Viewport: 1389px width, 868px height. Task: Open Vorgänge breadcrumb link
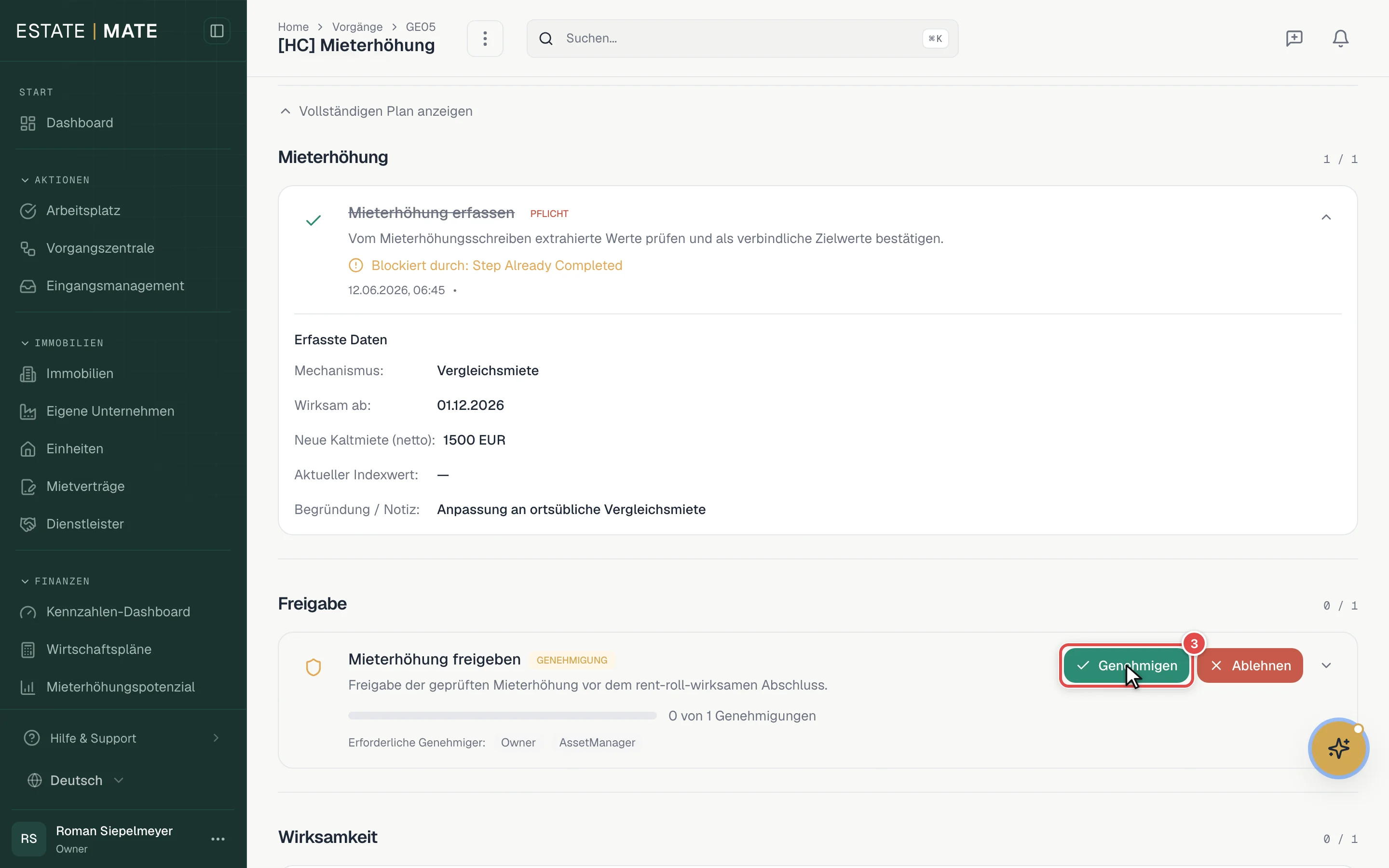357,27
